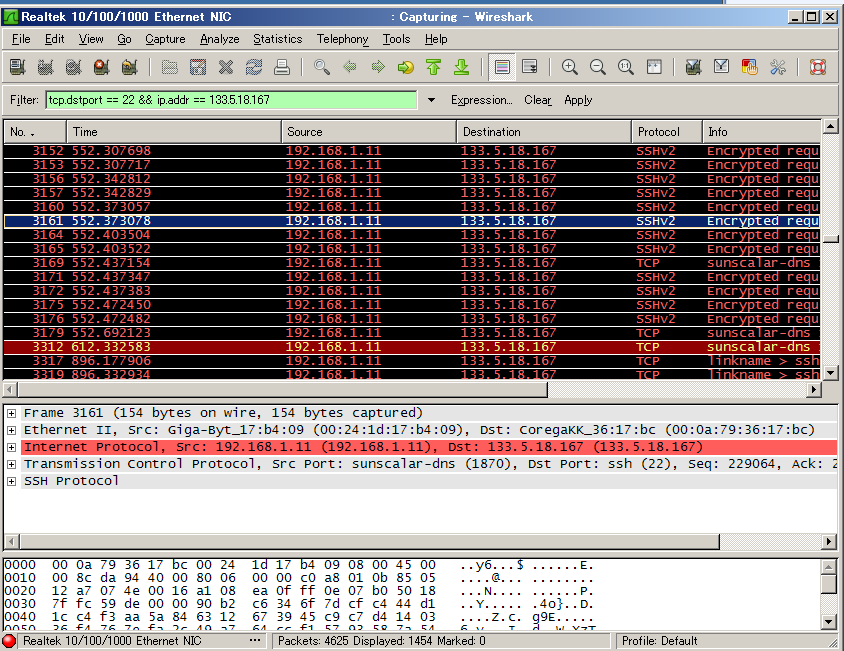The image size is (844, 651).
Task: Open the Telephony menu
Action: [x=342, y=39]
